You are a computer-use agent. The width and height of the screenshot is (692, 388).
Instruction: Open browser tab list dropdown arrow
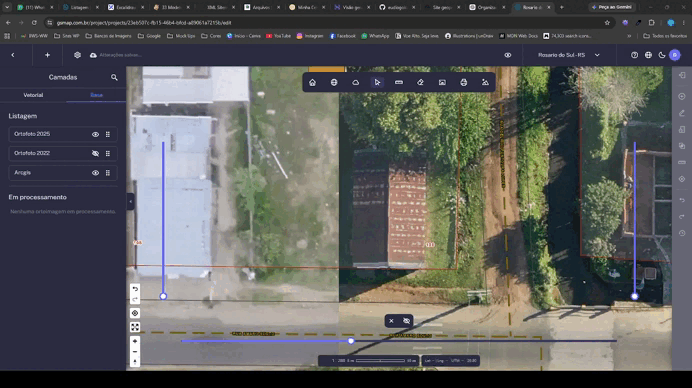coord(7,7)
